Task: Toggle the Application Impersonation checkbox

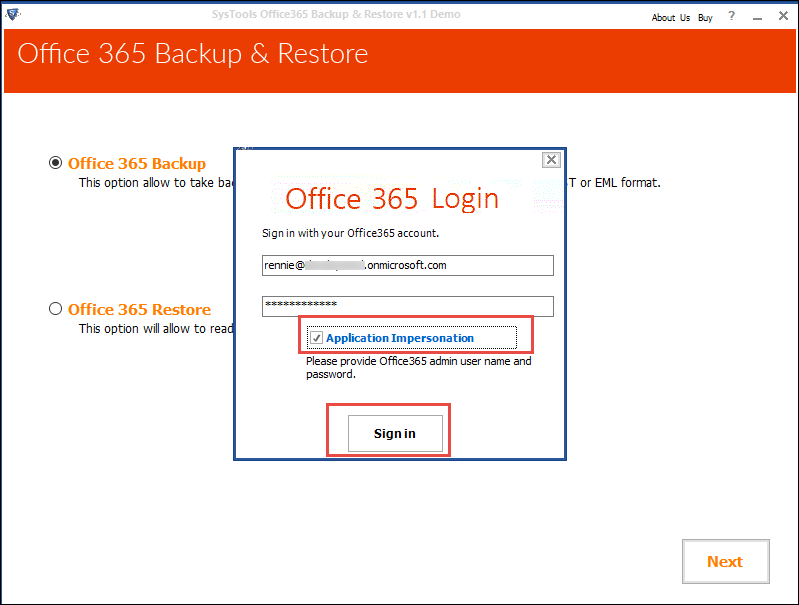Action: point(316,338)
